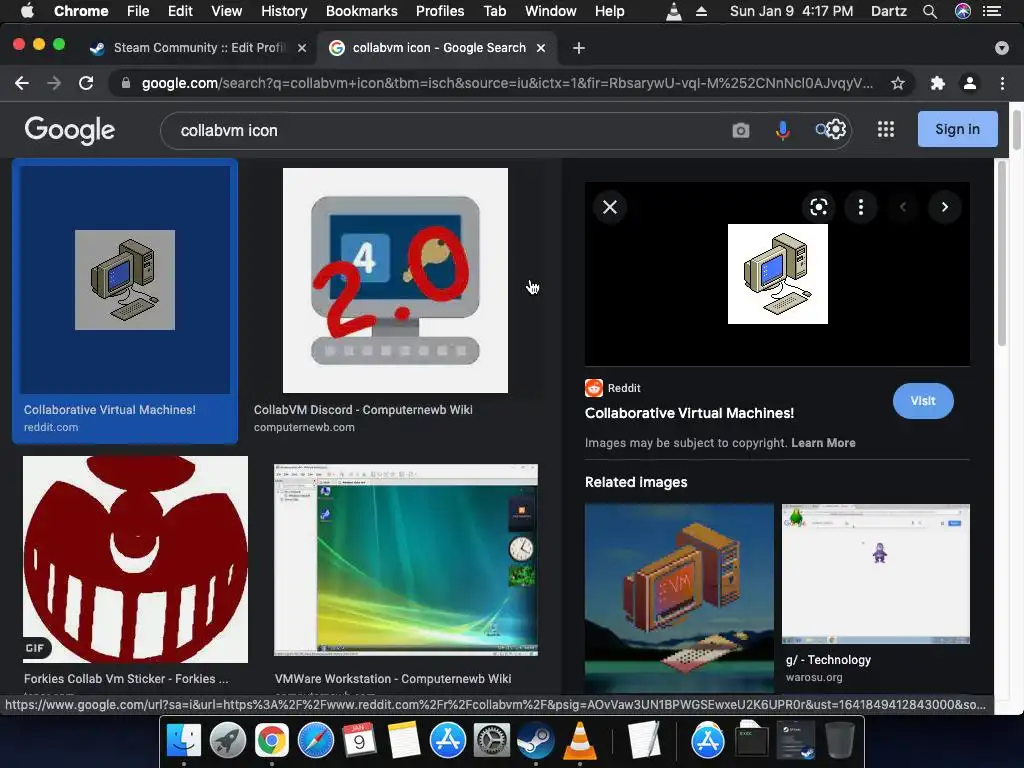Open the History menu
The width and height of the screenshot is (1024, 768).
284,11
